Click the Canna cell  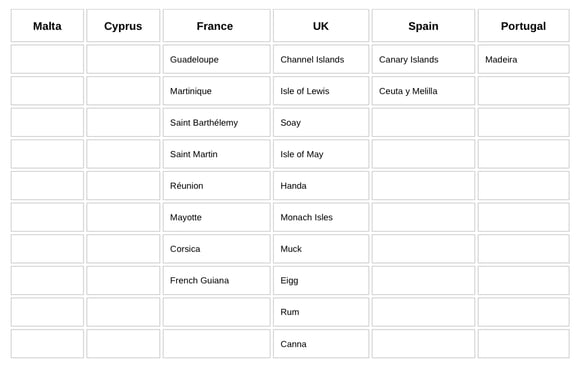click(321, 344)
